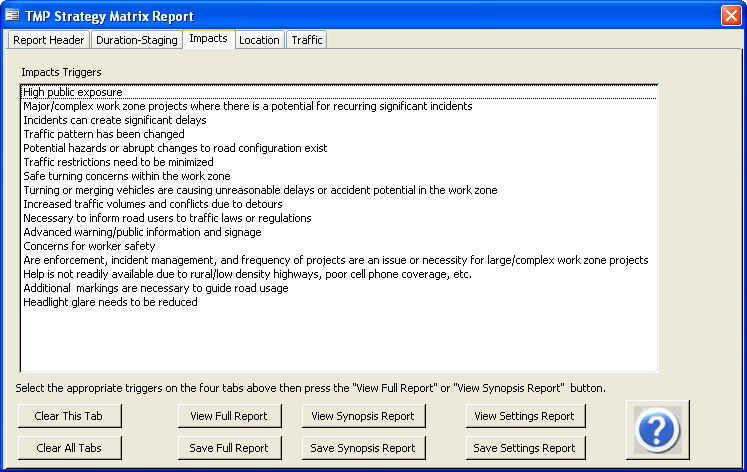Click the blue question mark help icon
747x472 pixels.
coord(657,430)
